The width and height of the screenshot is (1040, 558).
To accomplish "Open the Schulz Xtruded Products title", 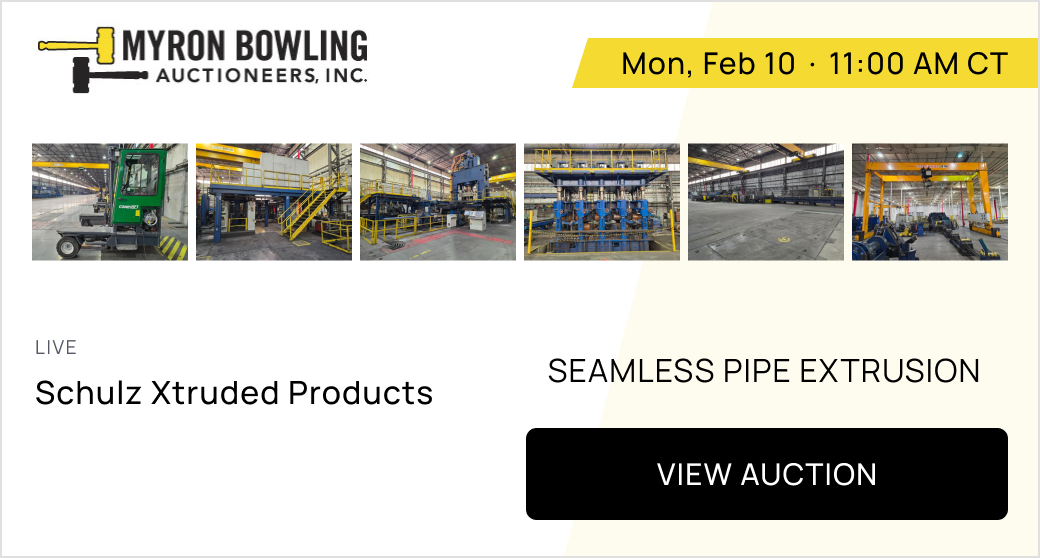I will coord(234,392).
